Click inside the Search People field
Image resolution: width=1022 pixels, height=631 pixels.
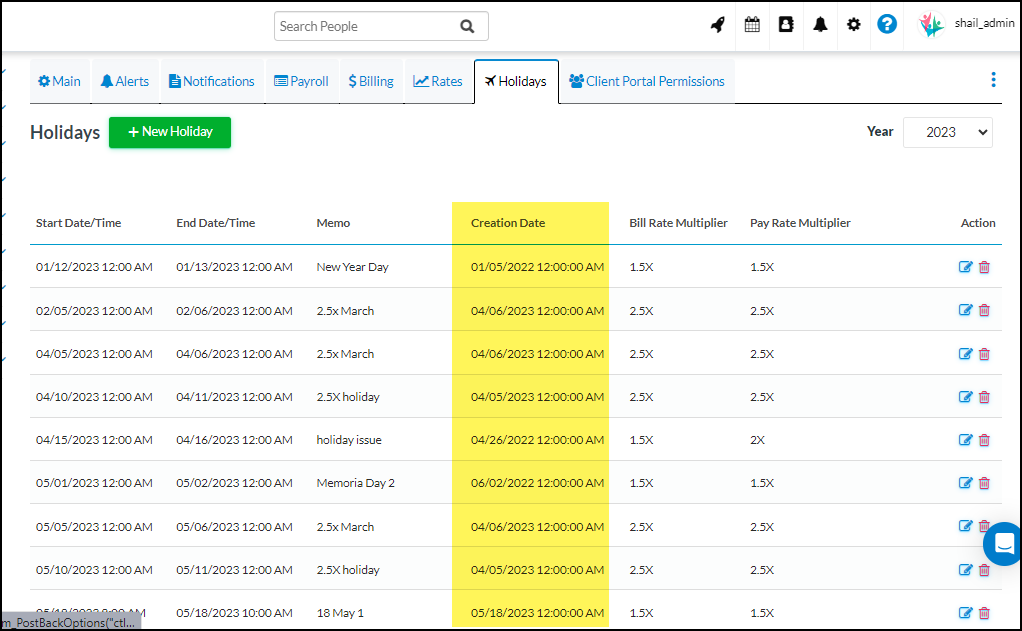click(370, 25)
